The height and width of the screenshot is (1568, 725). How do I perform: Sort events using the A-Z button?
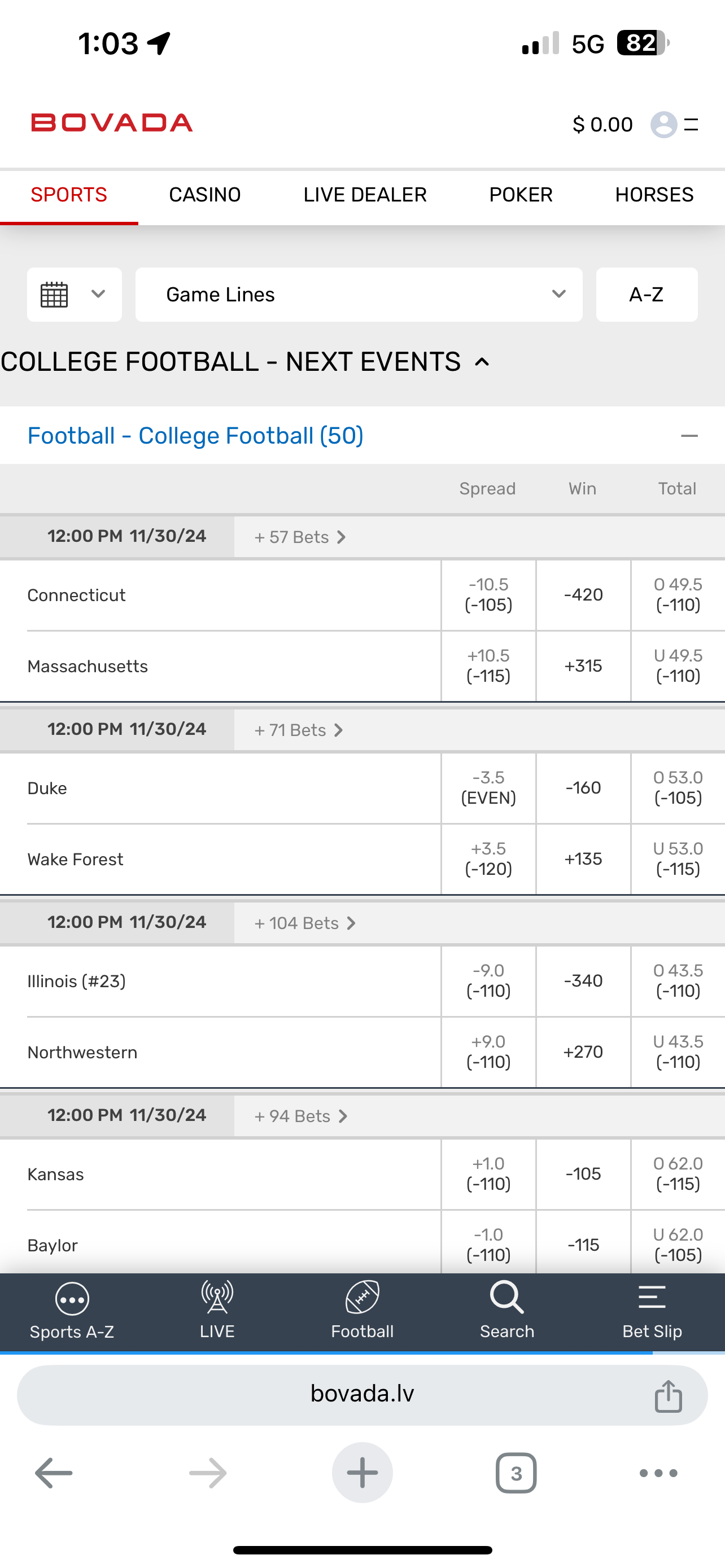click(647, 295)
